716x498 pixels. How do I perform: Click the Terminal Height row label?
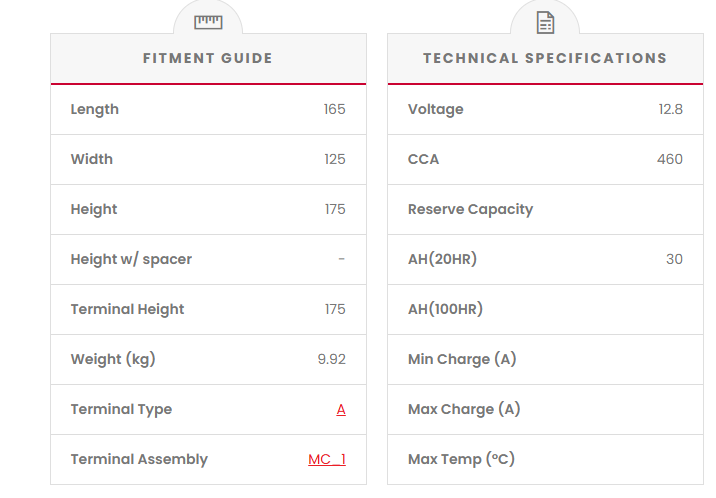click(127, 309)
